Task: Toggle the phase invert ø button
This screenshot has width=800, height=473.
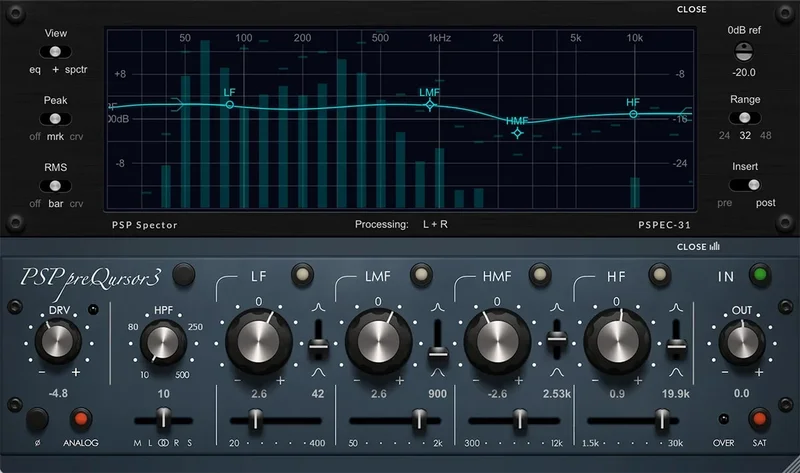Action: coord(37,419)
